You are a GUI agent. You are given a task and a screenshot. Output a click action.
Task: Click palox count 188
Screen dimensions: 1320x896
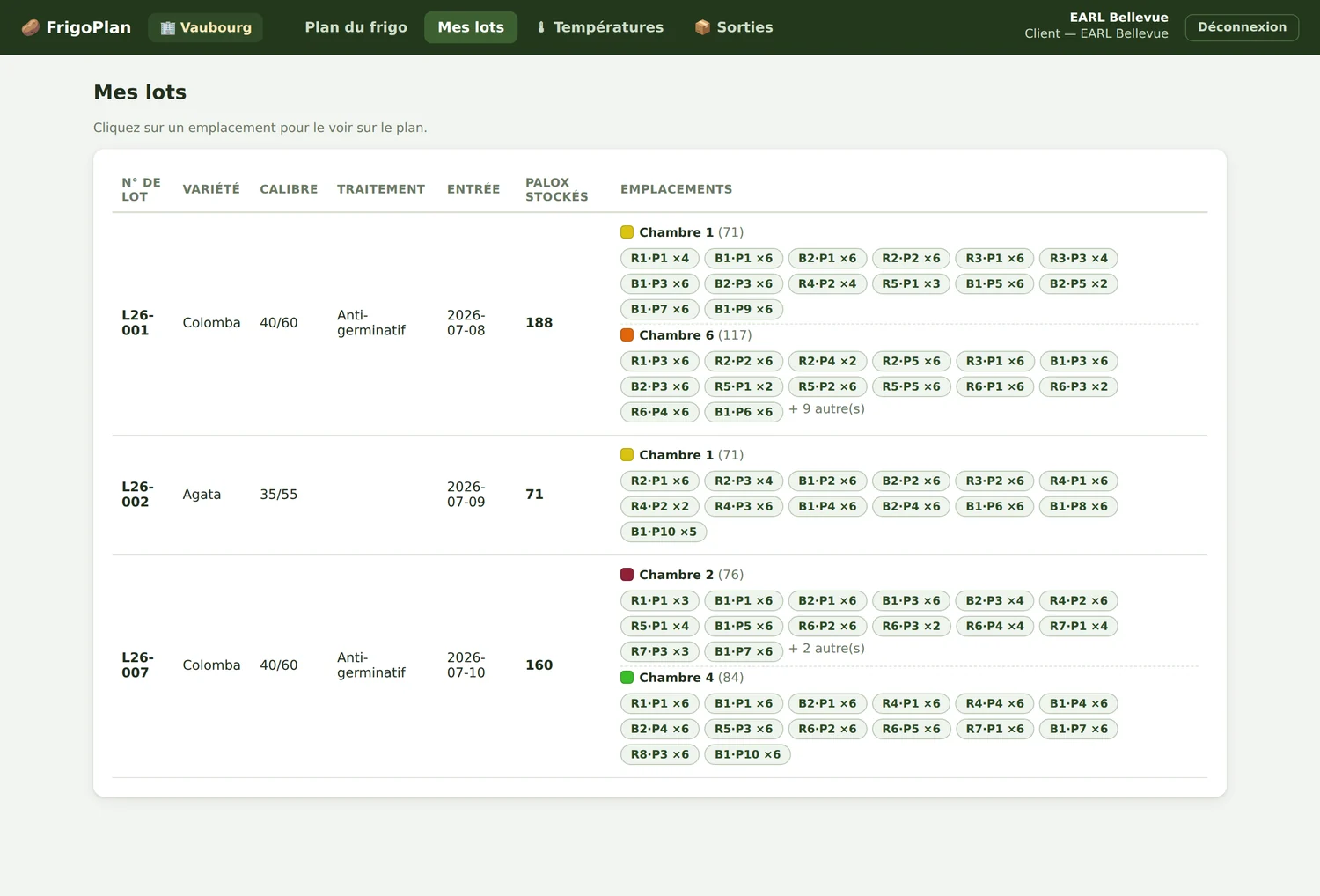coord(539,323)
